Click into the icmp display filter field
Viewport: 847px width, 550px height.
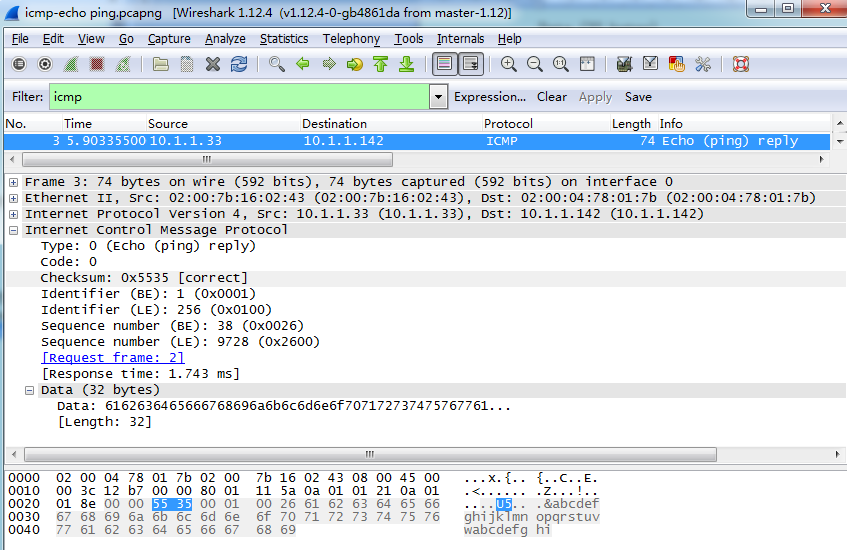pos(239,97)
